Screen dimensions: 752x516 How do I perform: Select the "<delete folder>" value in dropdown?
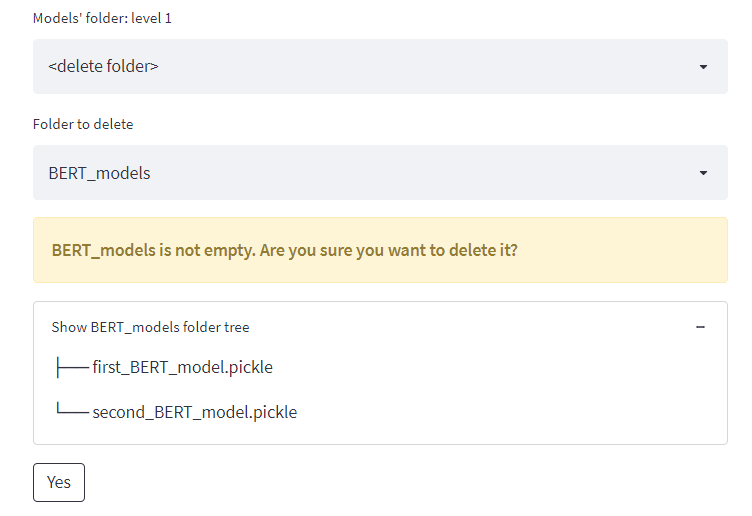coord(104,67)
